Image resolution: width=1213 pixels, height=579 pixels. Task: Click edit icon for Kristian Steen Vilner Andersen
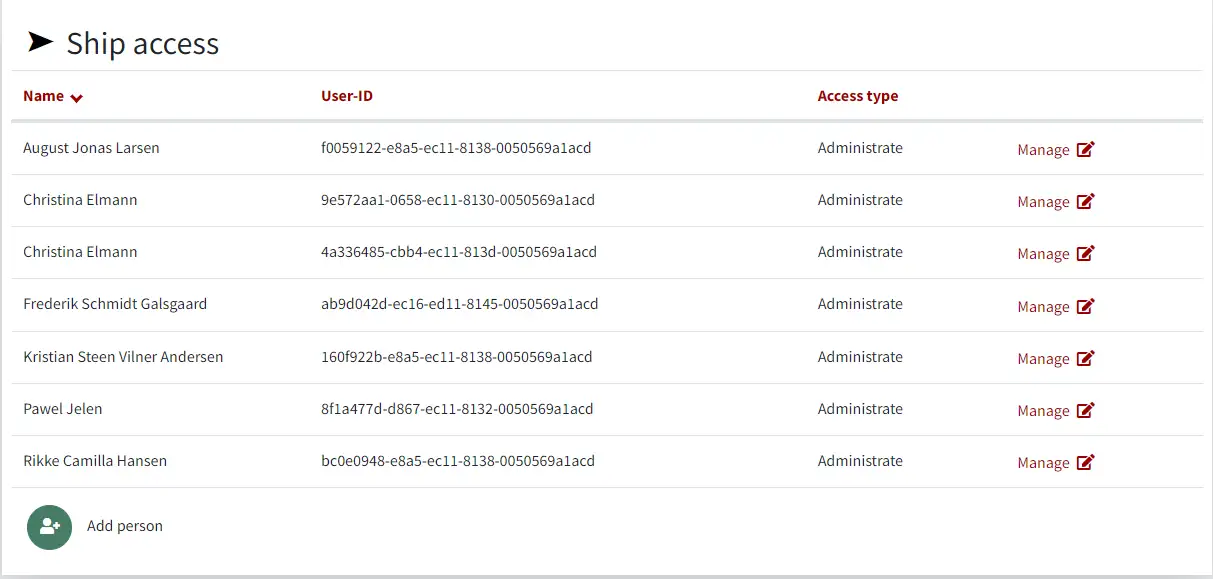1085,359
